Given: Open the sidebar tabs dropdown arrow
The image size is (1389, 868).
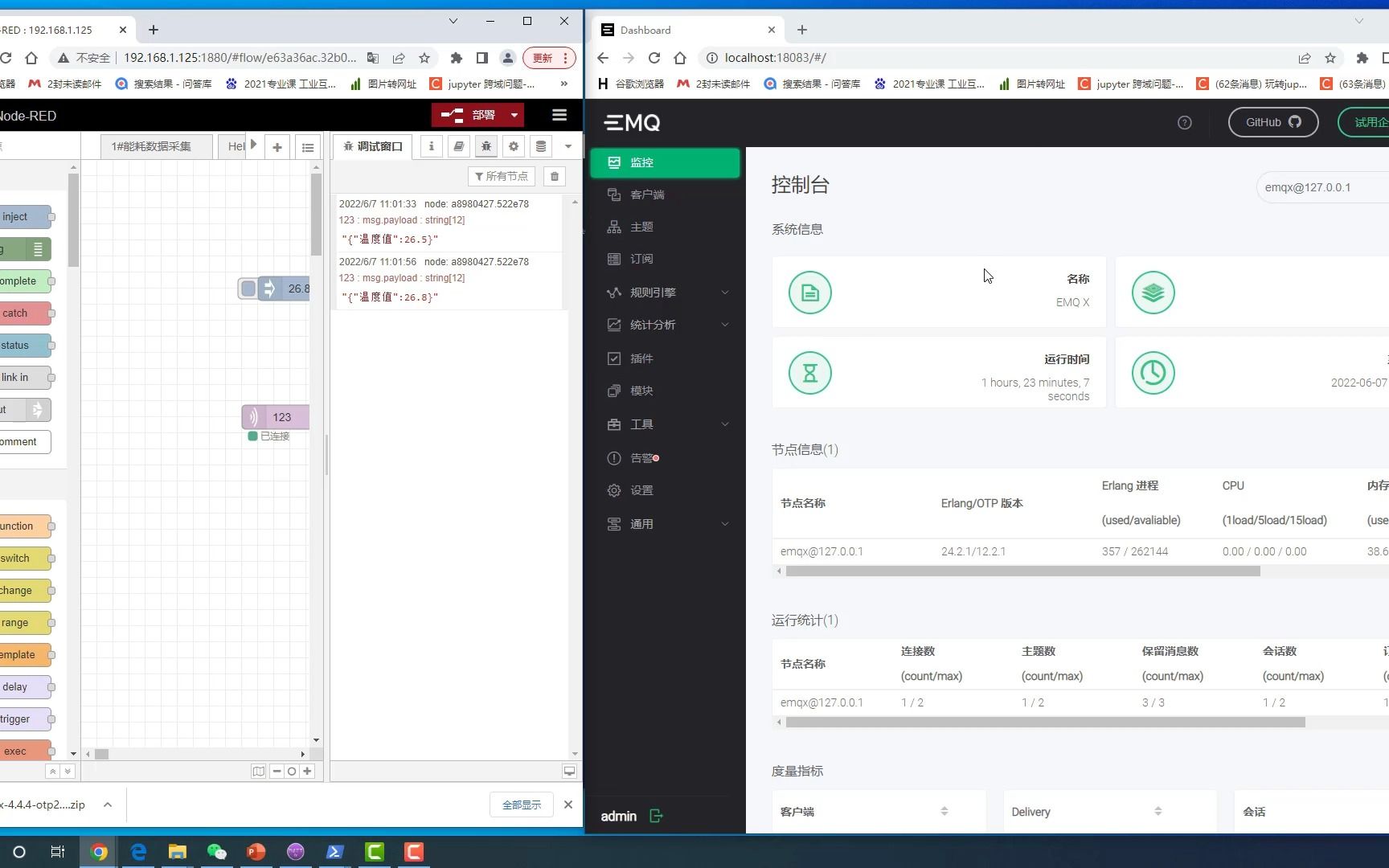Looking at the screenshot, I should [x=568, y=146].
